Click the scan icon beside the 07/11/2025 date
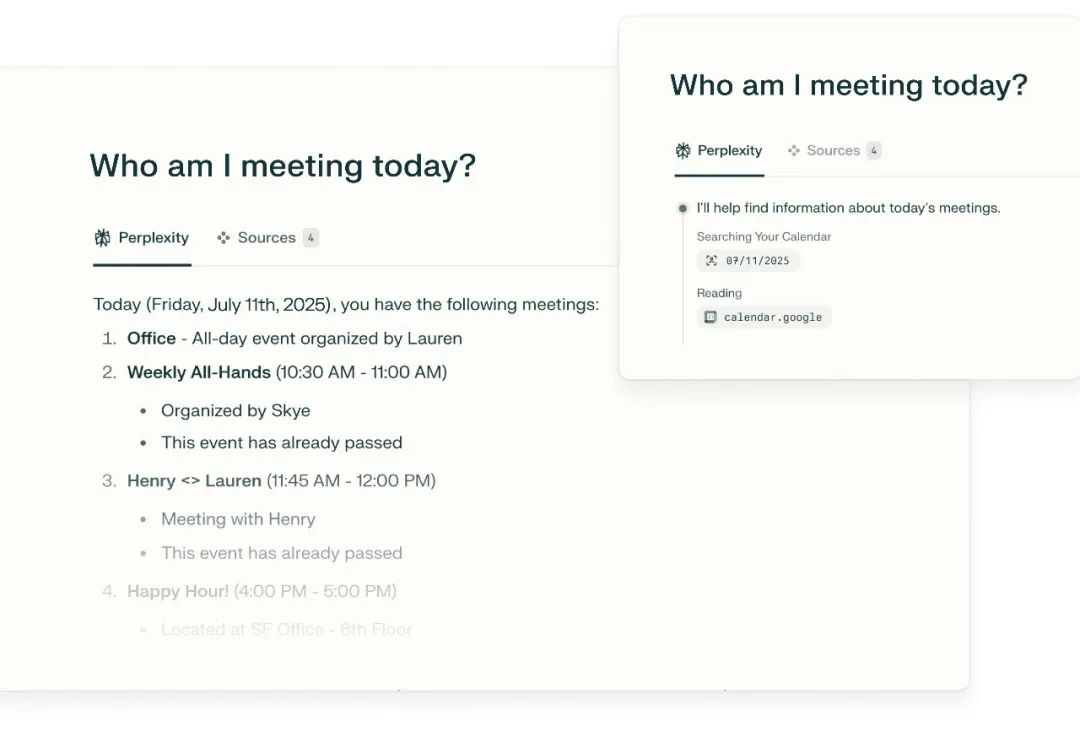Viewport: 1080px width, 732px height. [x=711, y=261]
